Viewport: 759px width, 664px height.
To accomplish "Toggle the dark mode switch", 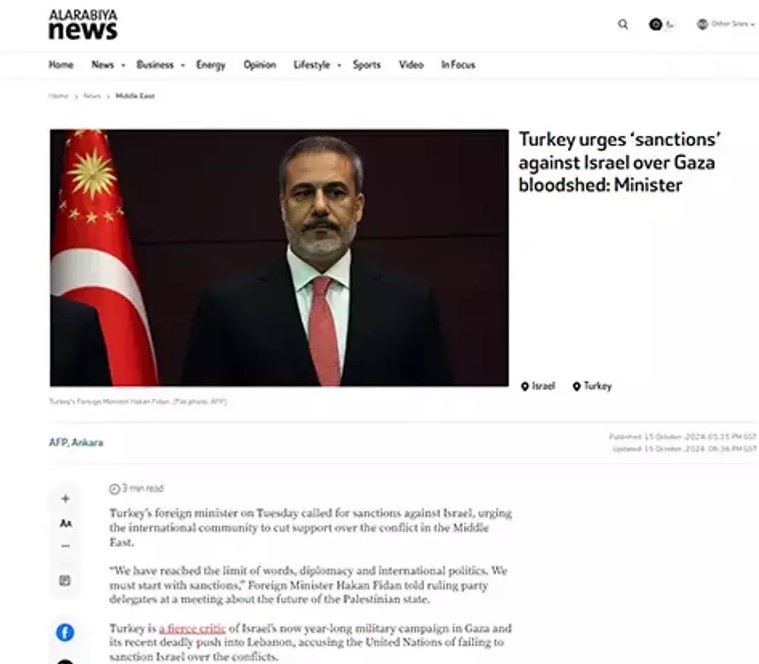I will coord(662,24).
